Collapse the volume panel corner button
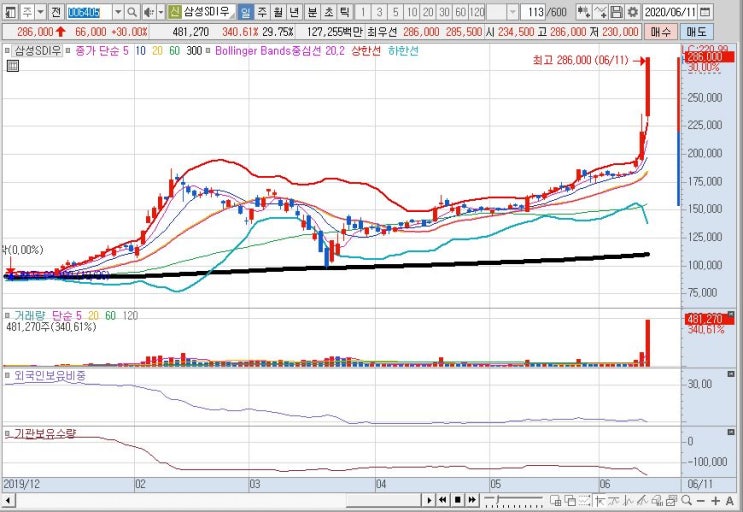 coord(731,314)
